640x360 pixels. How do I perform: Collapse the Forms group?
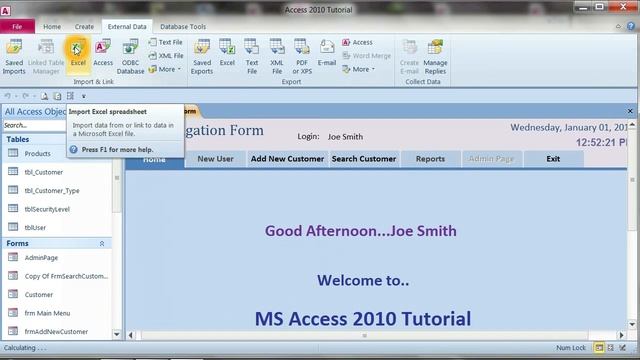102,243
